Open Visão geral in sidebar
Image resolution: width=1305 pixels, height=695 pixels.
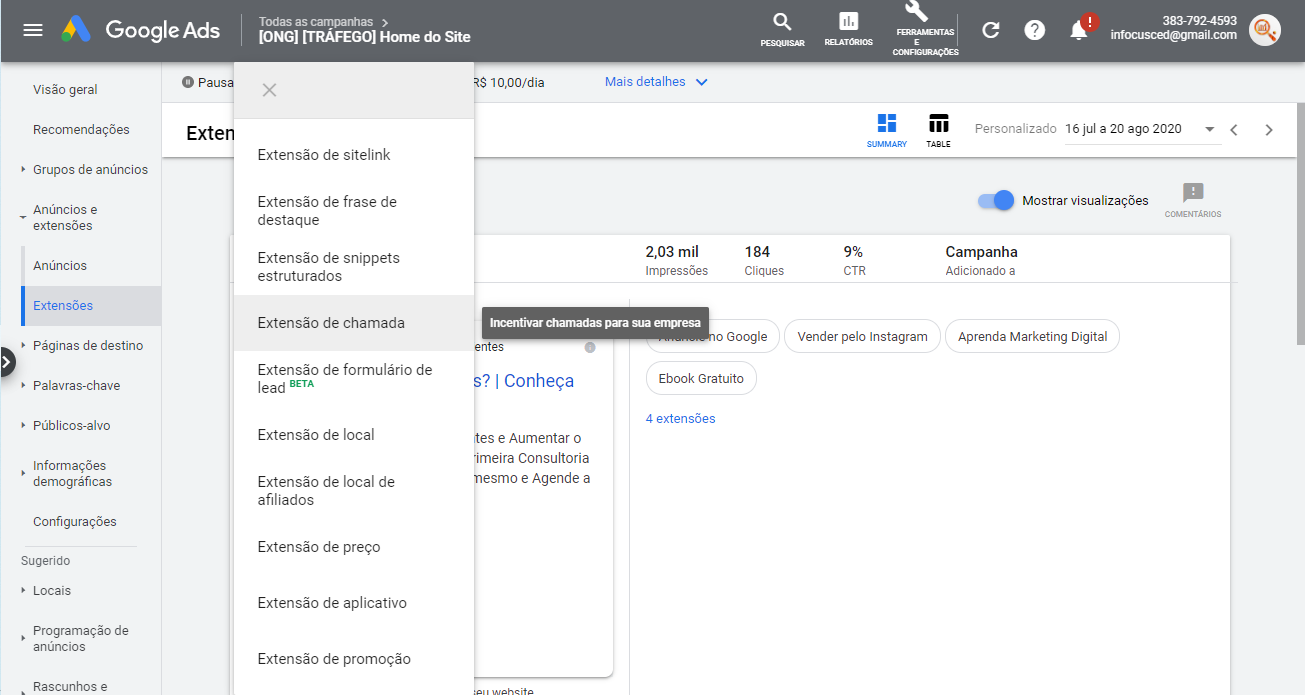(x=65, y=89)
